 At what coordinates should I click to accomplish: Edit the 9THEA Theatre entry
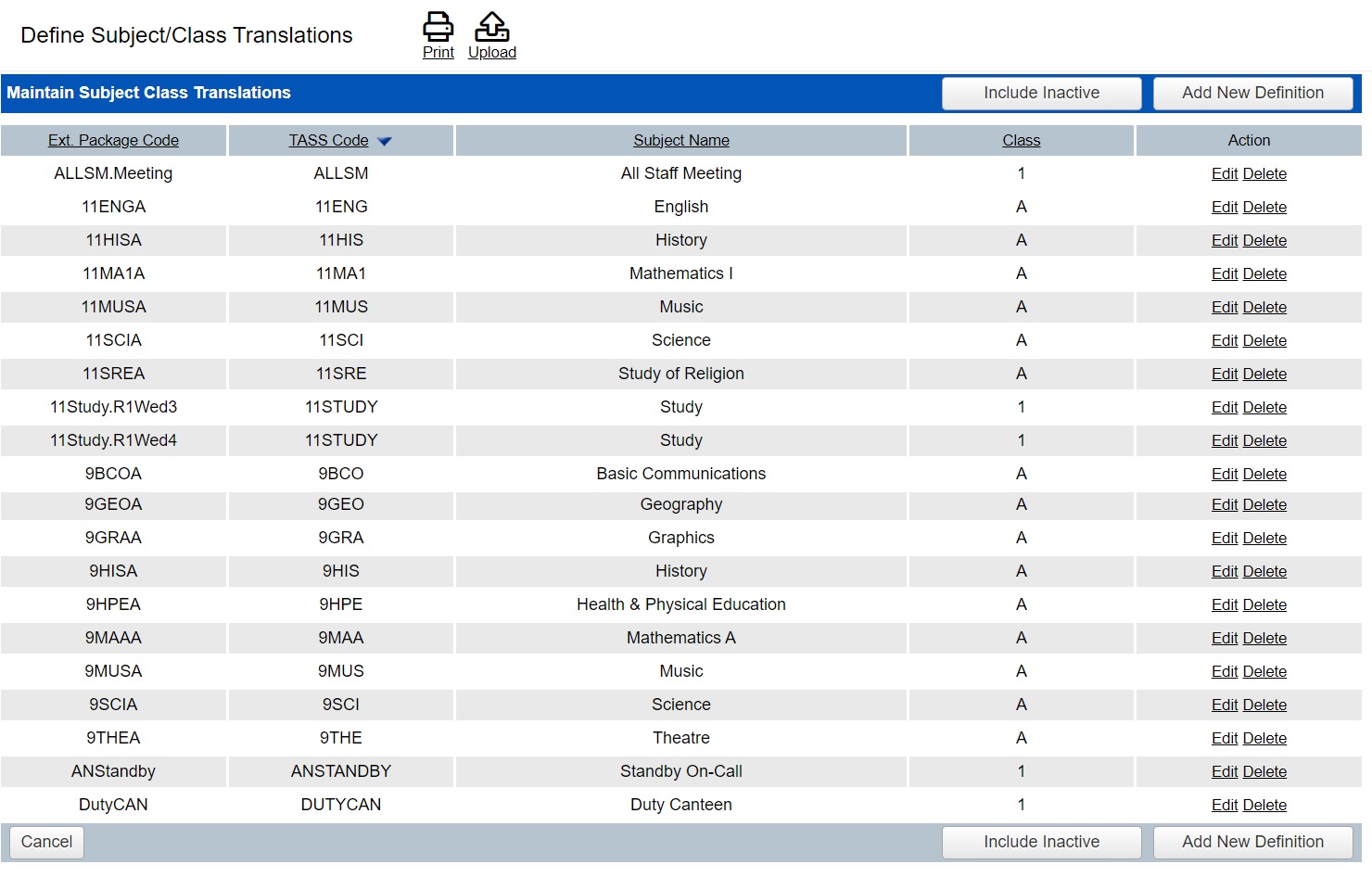coord(1224,738)
